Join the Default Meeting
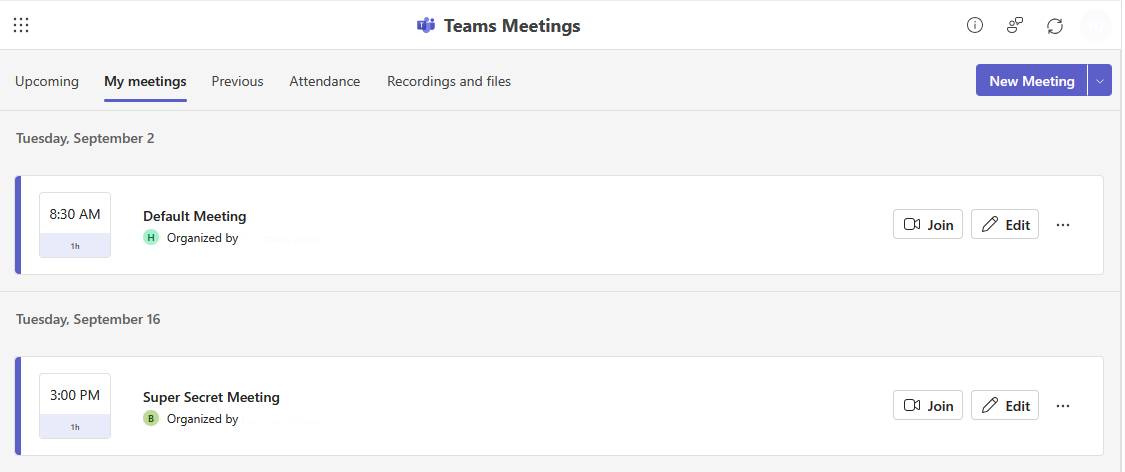This screenshot has width=1125, height=472. tap(928, 225)
